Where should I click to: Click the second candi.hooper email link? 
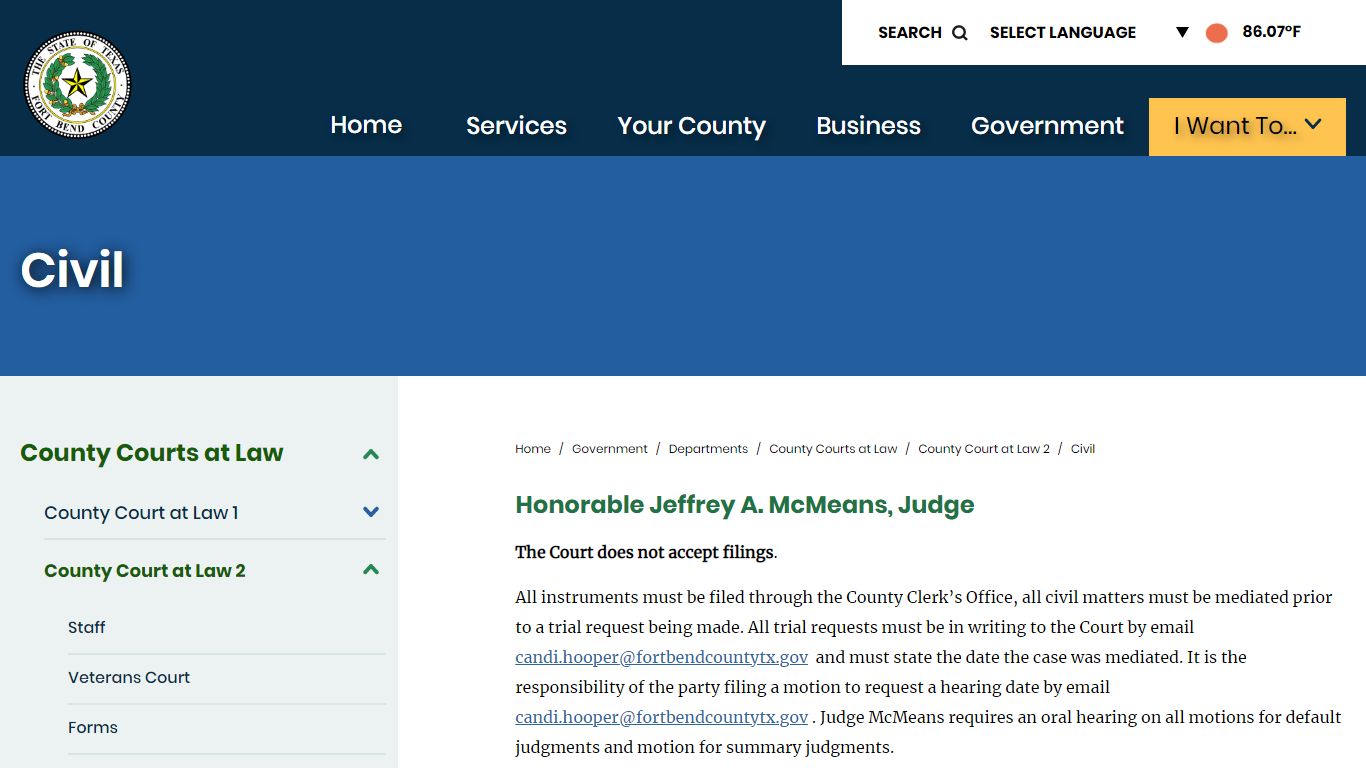point(662,718)
